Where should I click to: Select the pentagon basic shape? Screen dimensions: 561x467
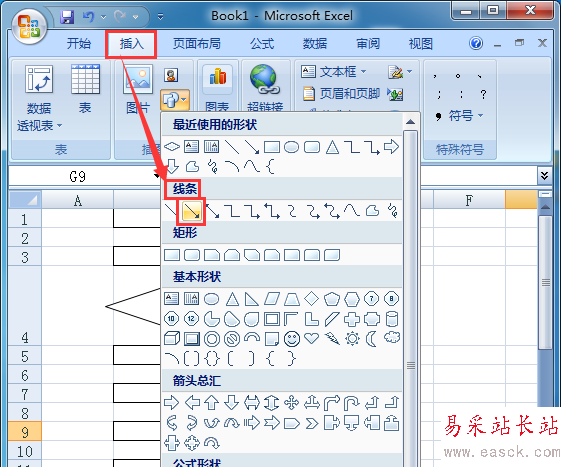click(x=332, y=299)
